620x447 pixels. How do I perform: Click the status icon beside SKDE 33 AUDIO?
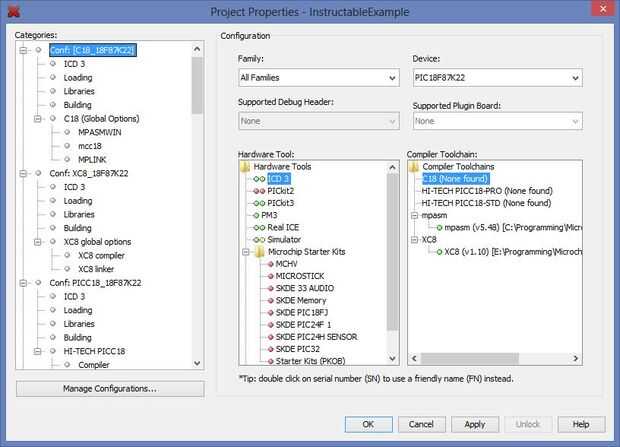tap(270, 288)
